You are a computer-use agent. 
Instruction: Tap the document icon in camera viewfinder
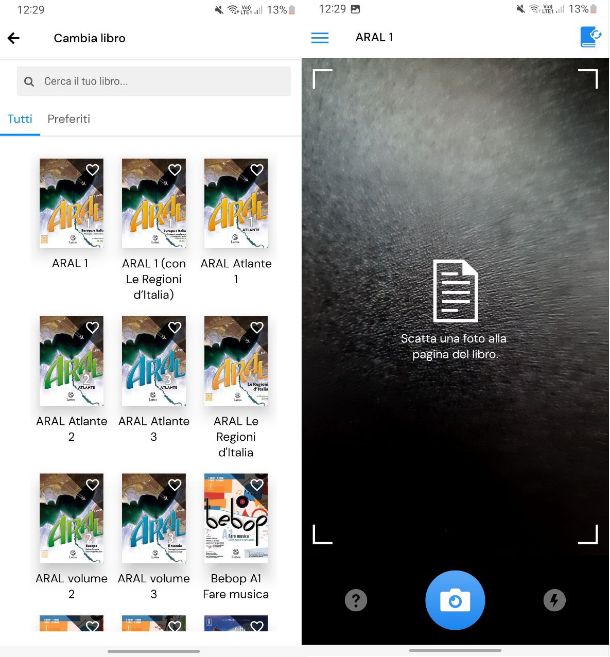455,291
